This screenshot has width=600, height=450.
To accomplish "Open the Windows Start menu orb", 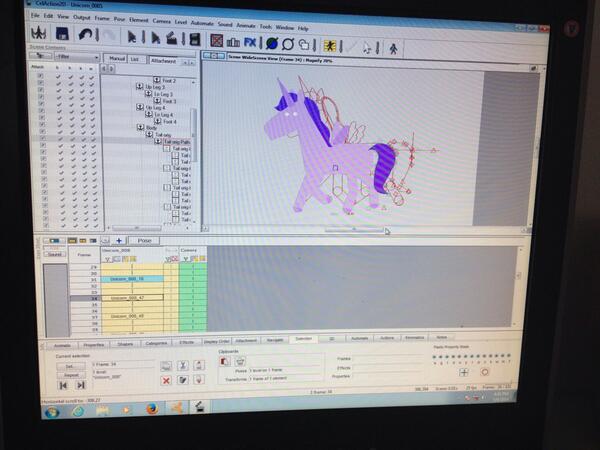I will pyautogui.click(x=52, y=412).
